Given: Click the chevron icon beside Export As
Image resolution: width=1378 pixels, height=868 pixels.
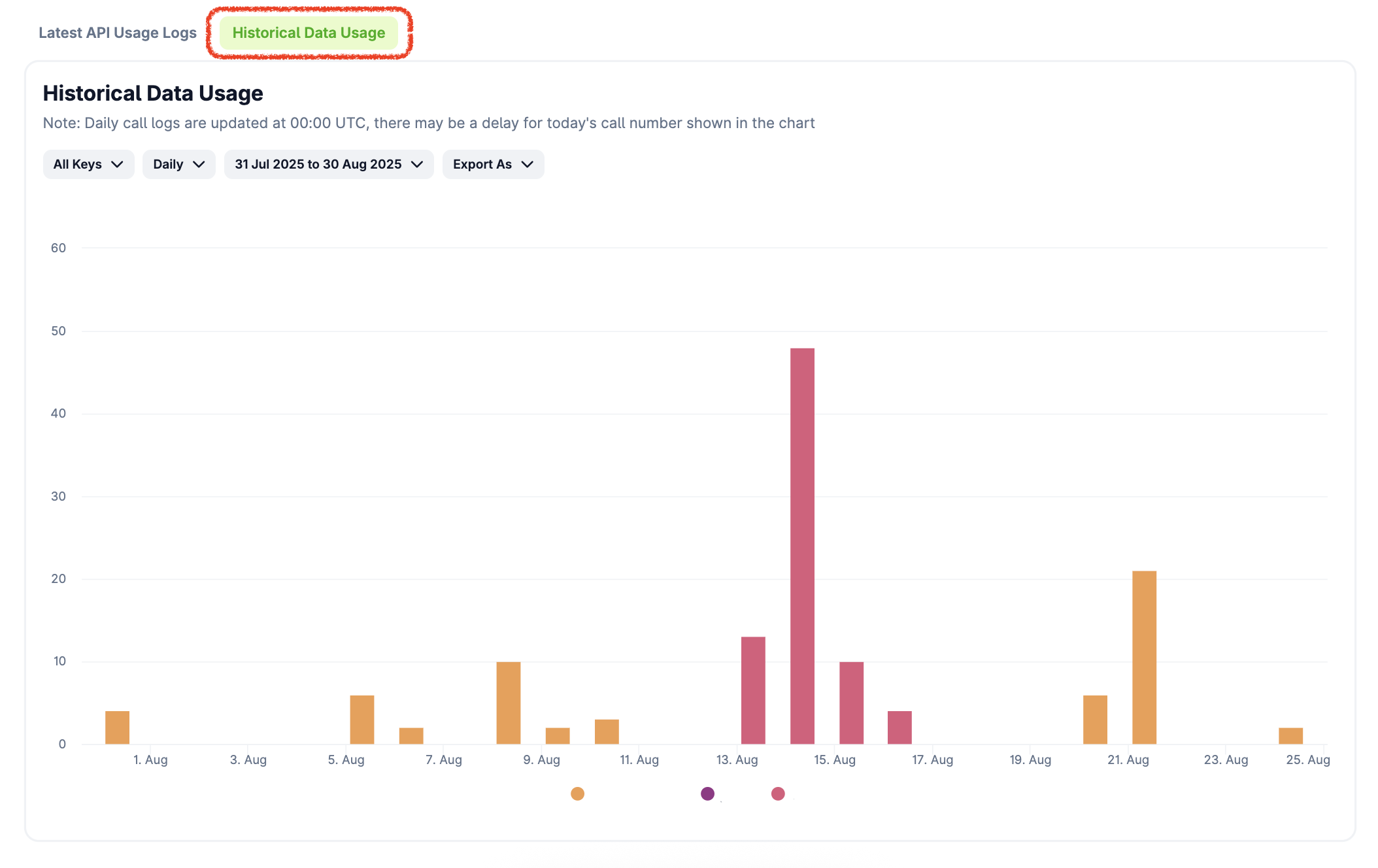Looking at the screenshot, I should 528,164.
